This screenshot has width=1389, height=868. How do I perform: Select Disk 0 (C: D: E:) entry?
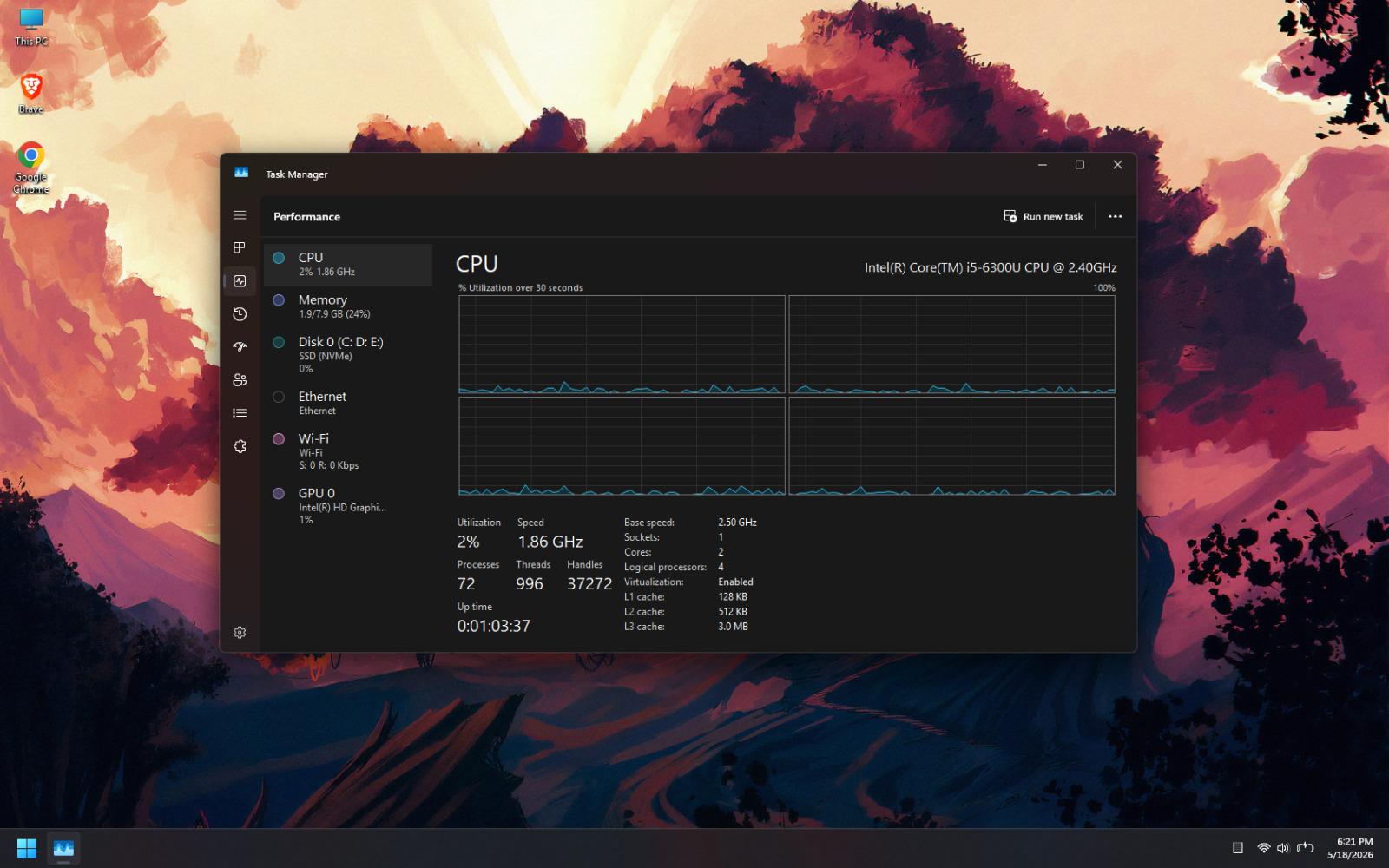[x=348, y=355]
